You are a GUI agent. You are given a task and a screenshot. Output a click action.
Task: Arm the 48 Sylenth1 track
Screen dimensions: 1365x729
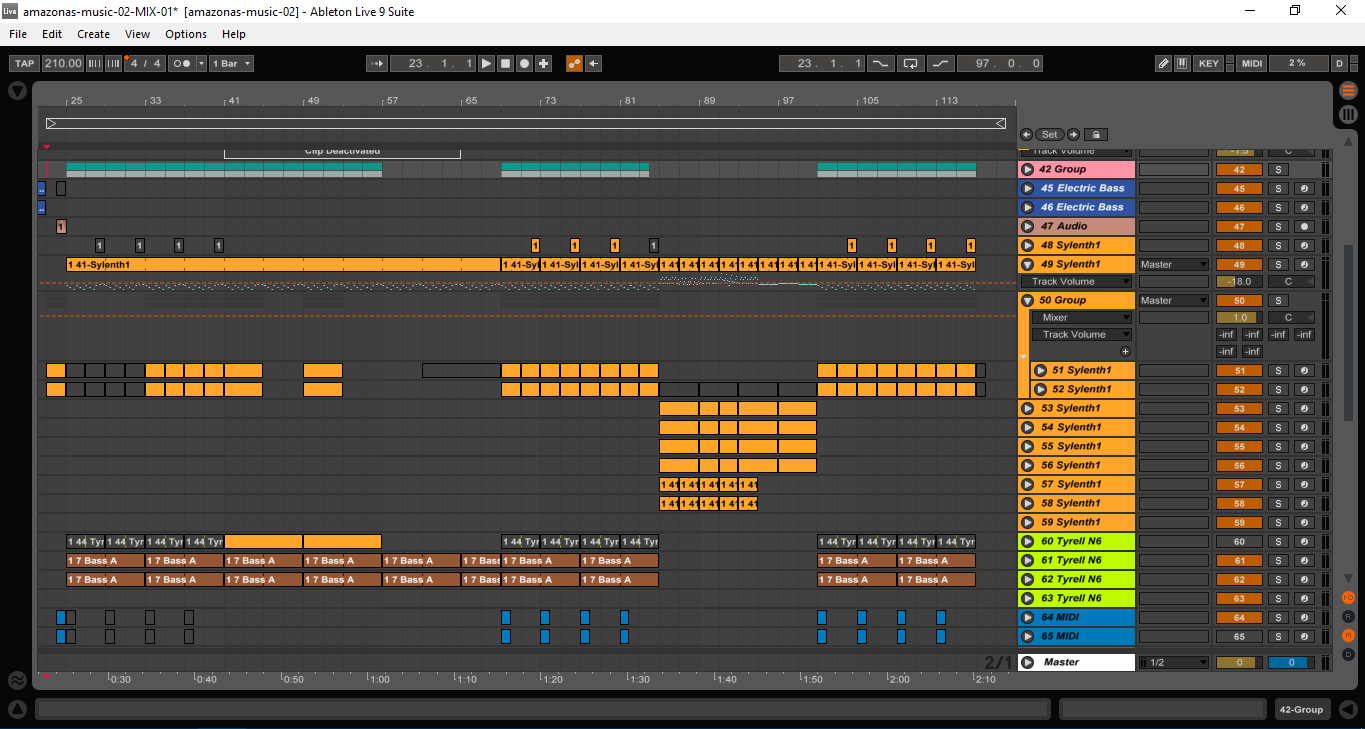pos(1304,246)
